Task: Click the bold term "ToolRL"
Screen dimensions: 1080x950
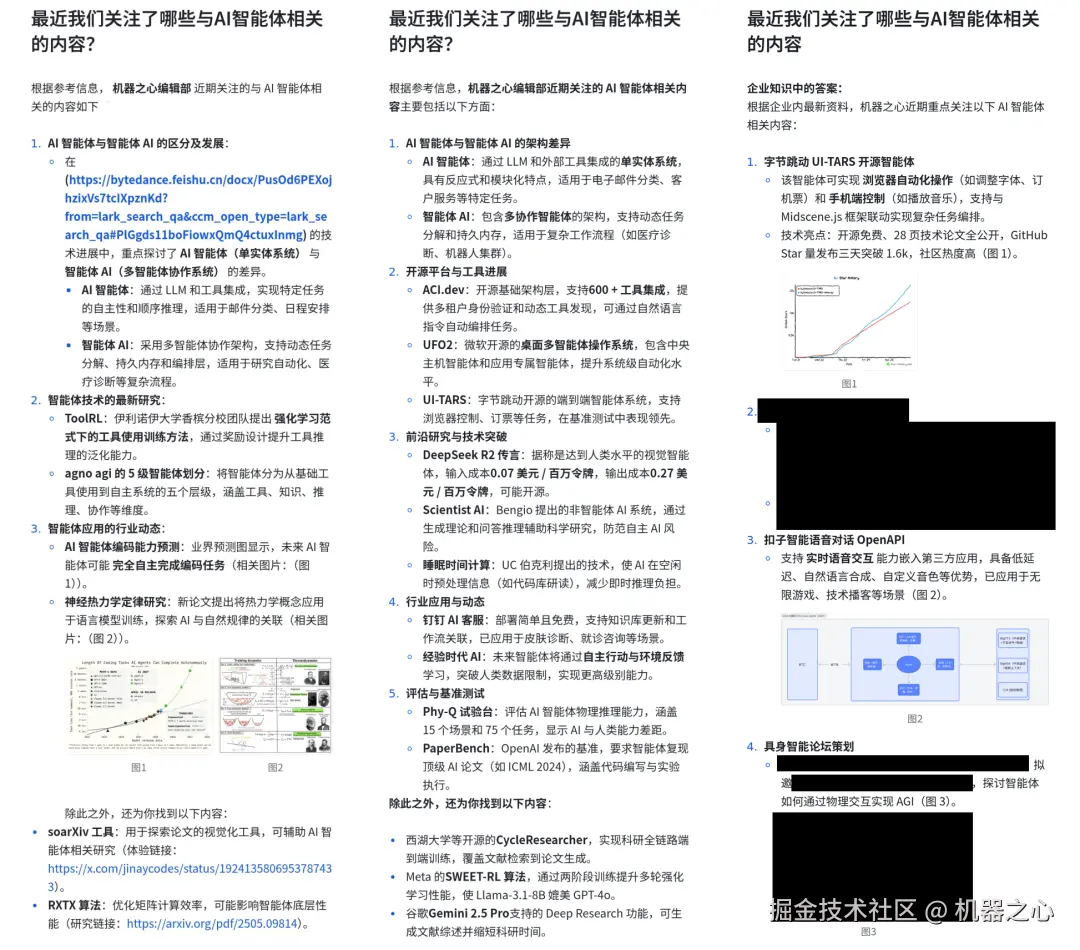Action: (84, 419)
